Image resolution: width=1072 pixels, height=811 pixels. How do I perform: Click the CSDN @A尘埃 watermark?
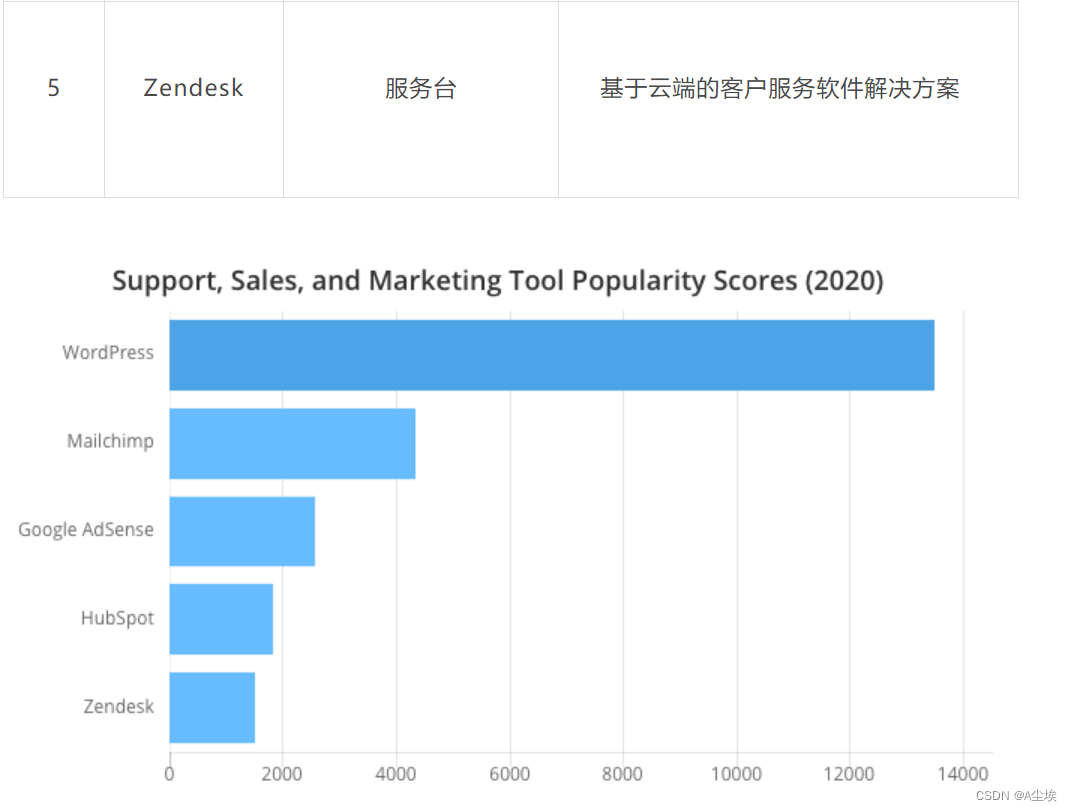point(1016,796)
